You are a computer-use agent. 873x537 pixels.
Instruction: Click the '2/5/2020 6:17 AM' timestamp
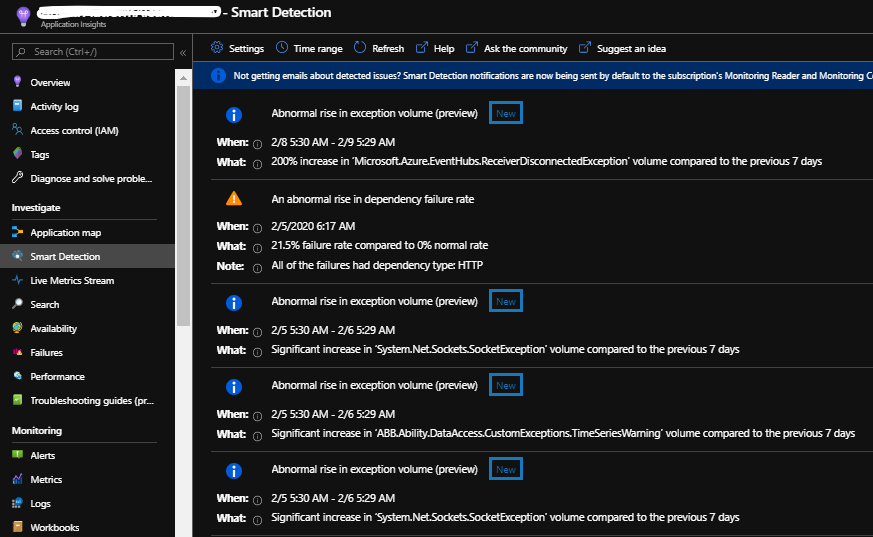313,226
